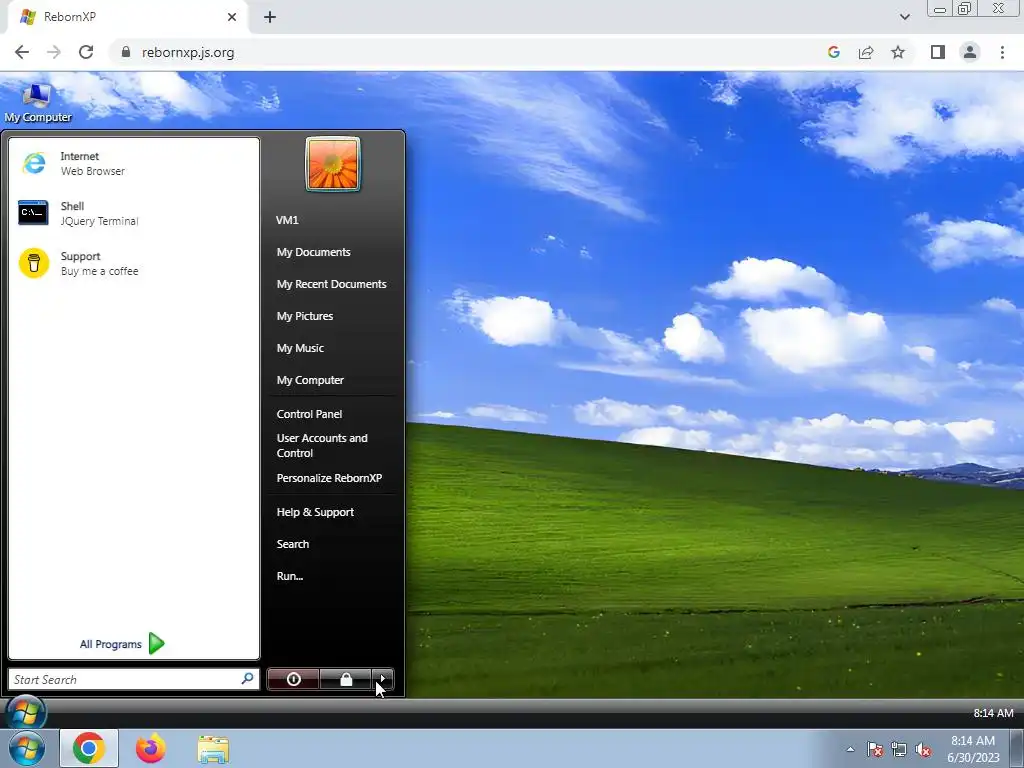Image resolution: width=1024 pixels, height=768 pixels.
Task: Click the site lock icon
Action: pyautogui.click(x=126, y=52)
